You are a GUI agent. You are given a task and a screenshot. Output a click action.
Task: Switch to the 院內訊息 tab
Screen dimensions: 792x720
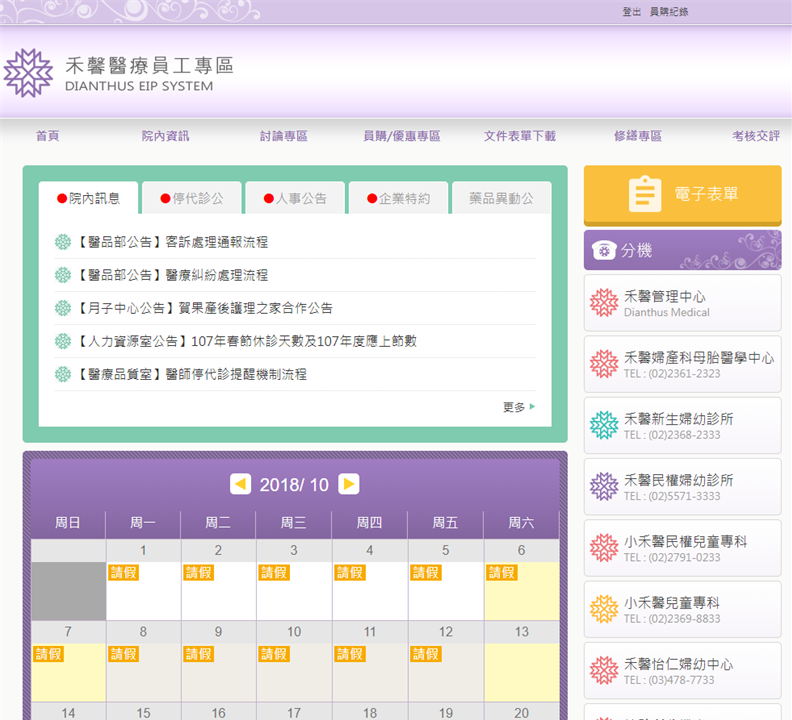pyautogui.click(x=88, y=198)
